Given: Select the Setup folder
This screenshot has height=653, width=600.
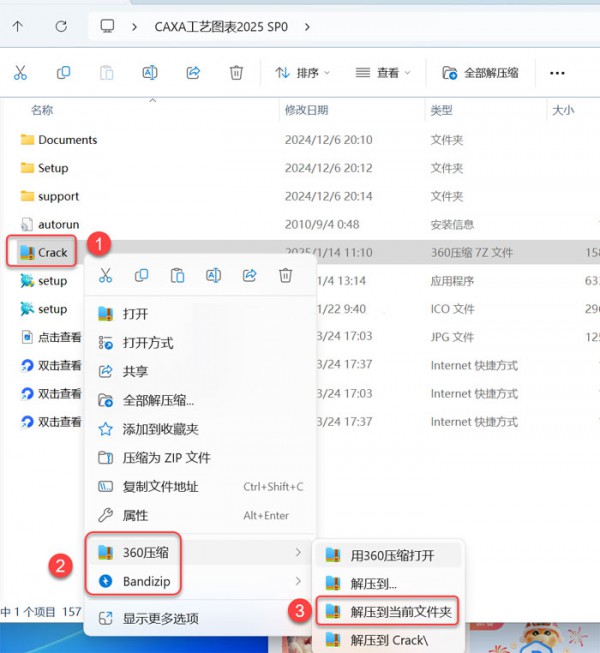Looking at the screenshot, I should [53, 168].
